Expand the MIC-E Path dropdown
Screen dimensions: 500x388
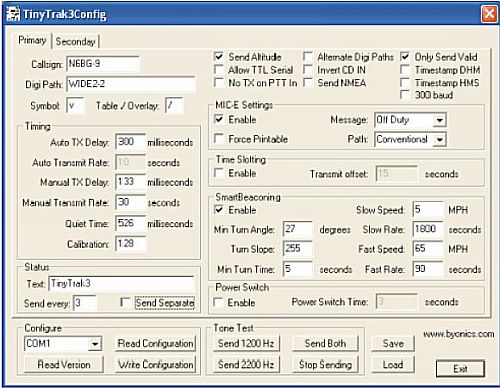[440, 139]
